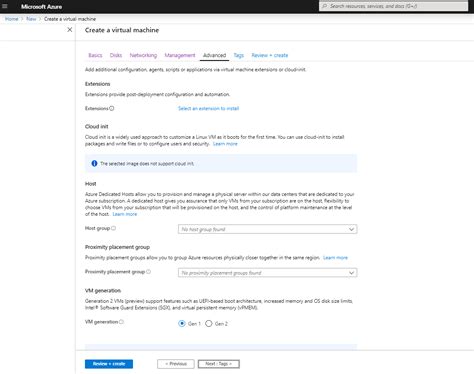
Task: Expand the Host group dropdown
Action: [x=267, y=229]
